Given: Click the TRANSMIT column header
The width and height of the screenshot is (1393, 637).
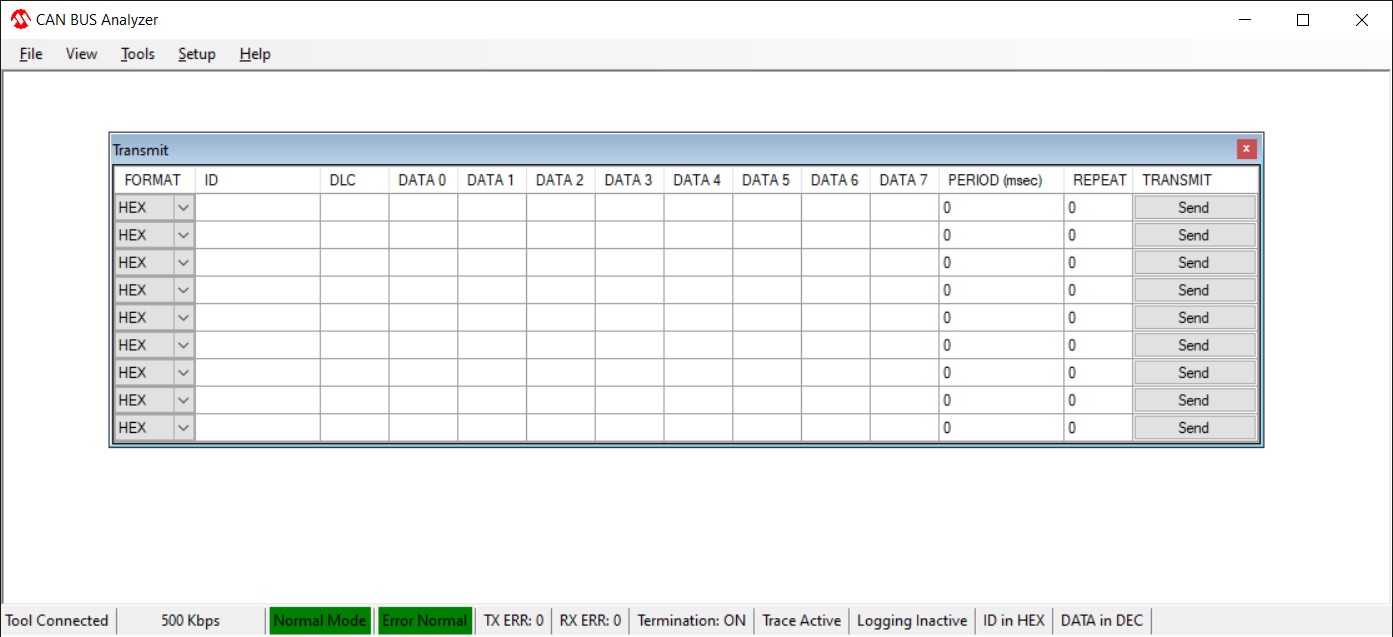Looking at the screenshot, I should pyautogui.click(x=1195, y=180).
